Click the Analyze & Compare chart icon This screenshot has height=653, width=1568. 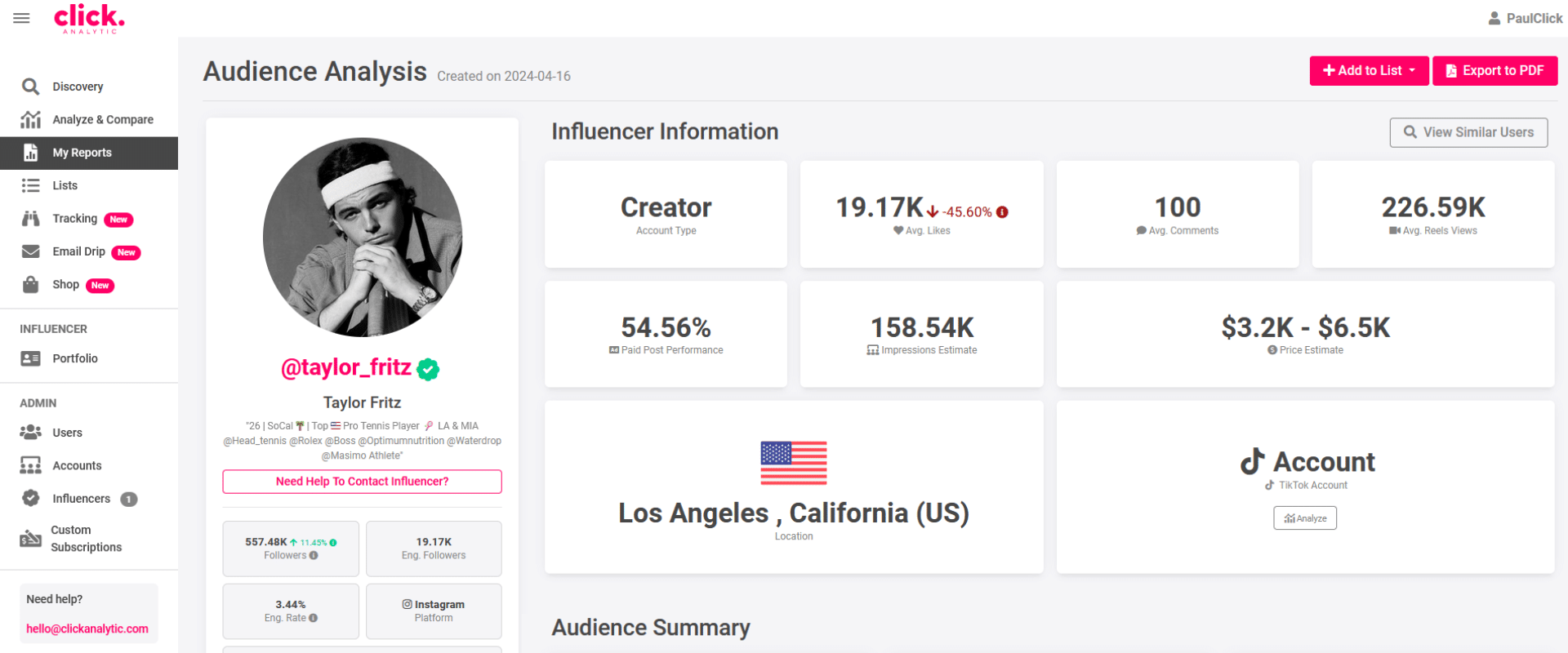(30, 119)
